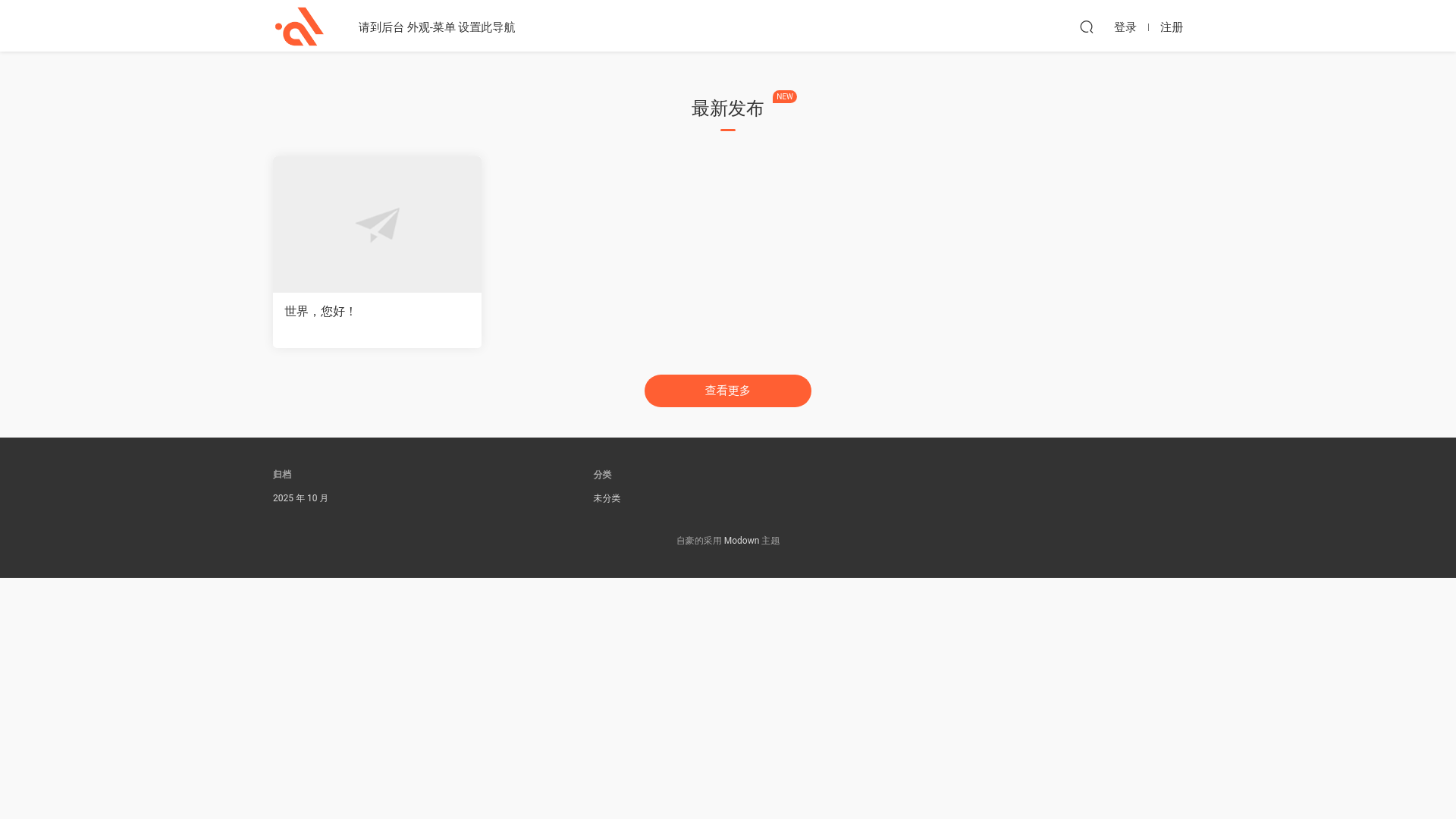
Task: Click the white card area under the post title
Action: click(377, 335)
